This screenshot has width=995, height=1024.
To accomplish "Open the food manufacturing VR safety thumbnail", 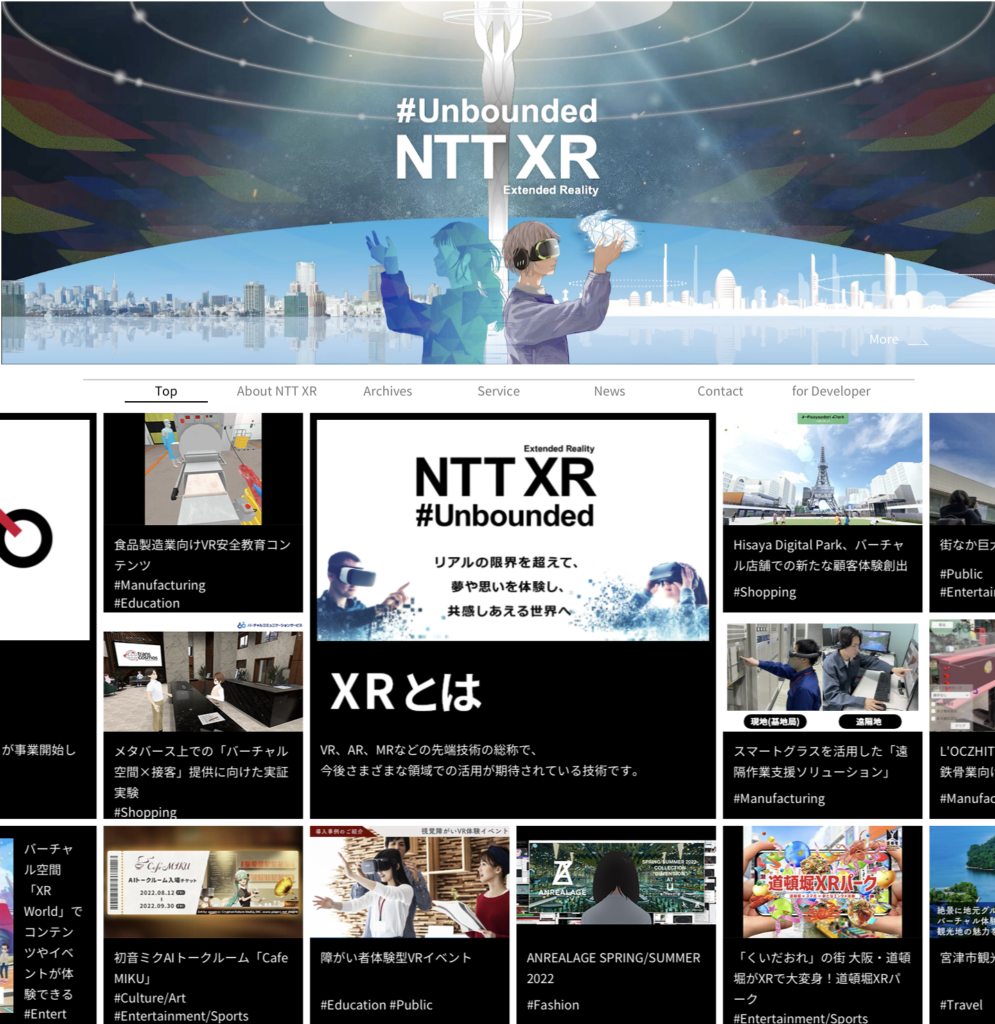I will 203,469.
